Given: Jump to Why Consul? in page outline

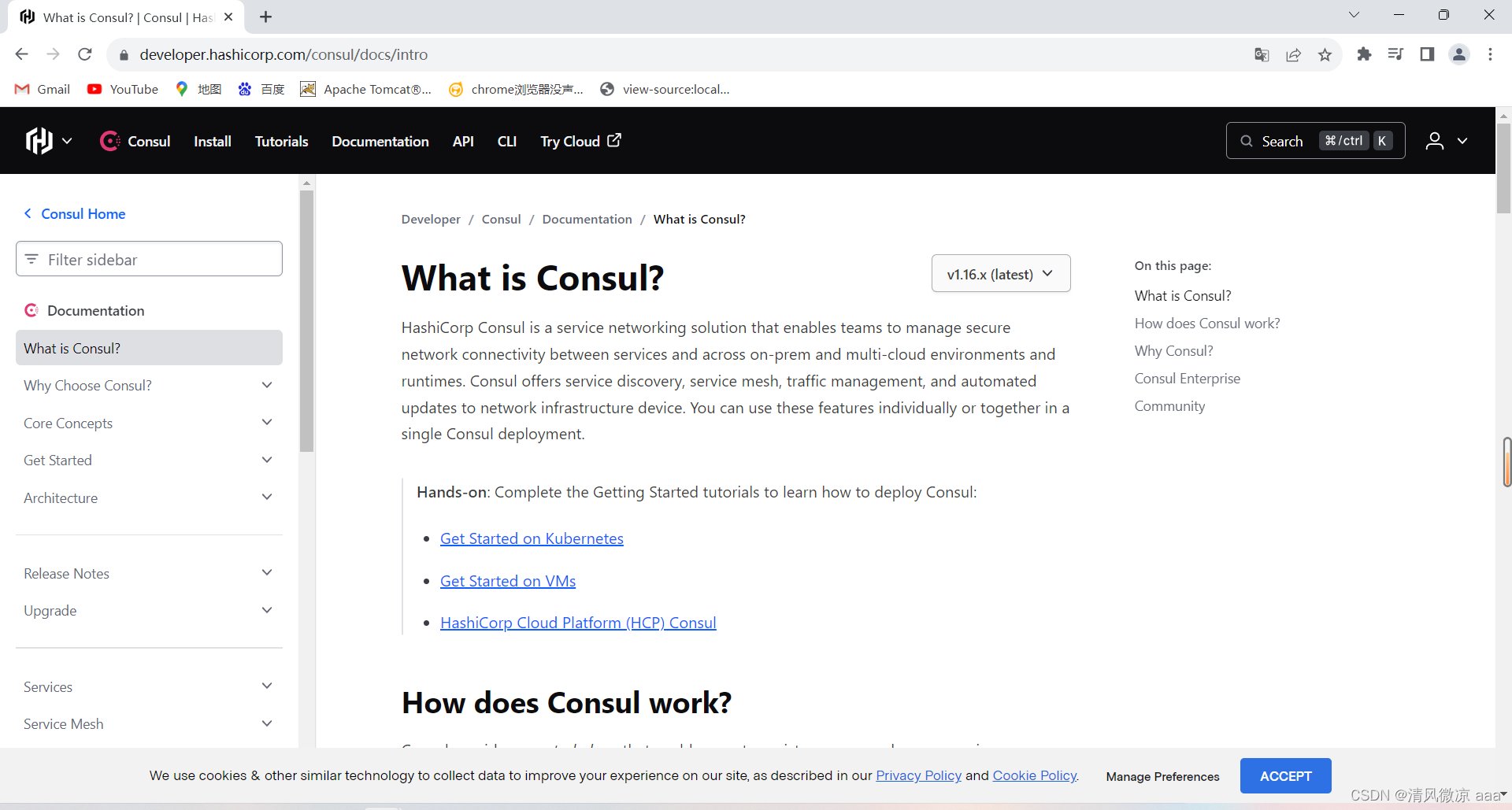Looking at the screenshot, I should tap(1173, 350).
